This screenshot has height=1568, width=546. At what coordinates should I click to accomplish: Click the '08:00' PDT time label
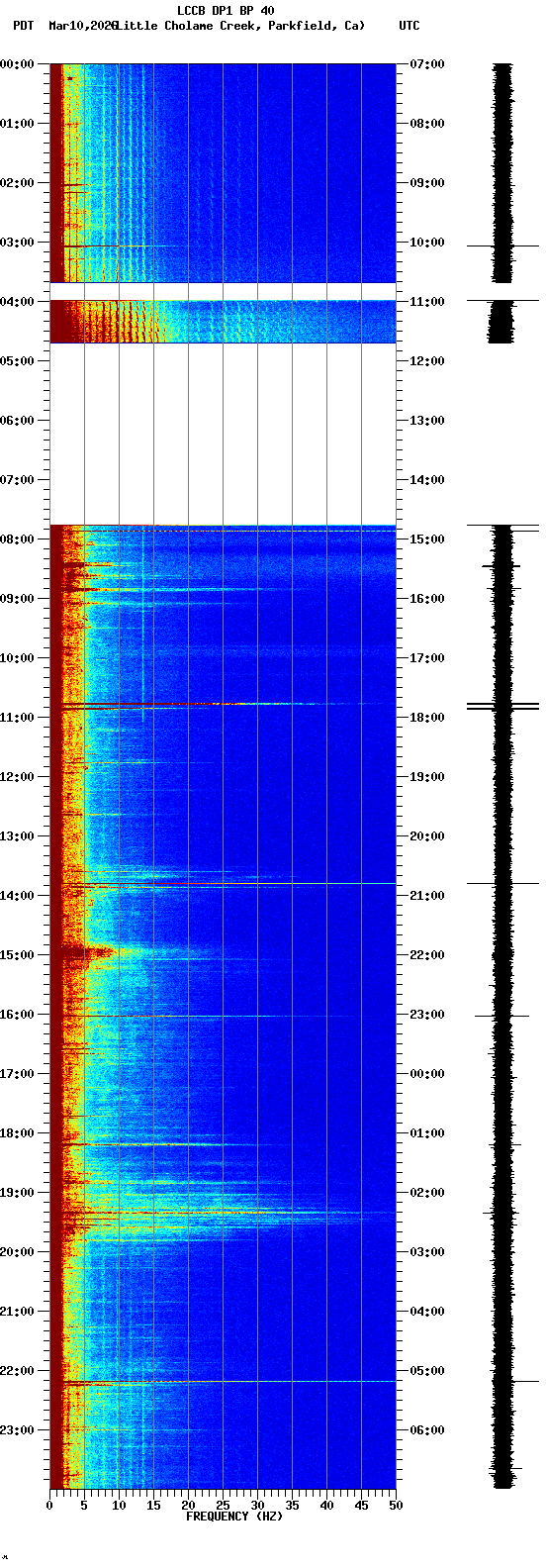pos(17,539)
